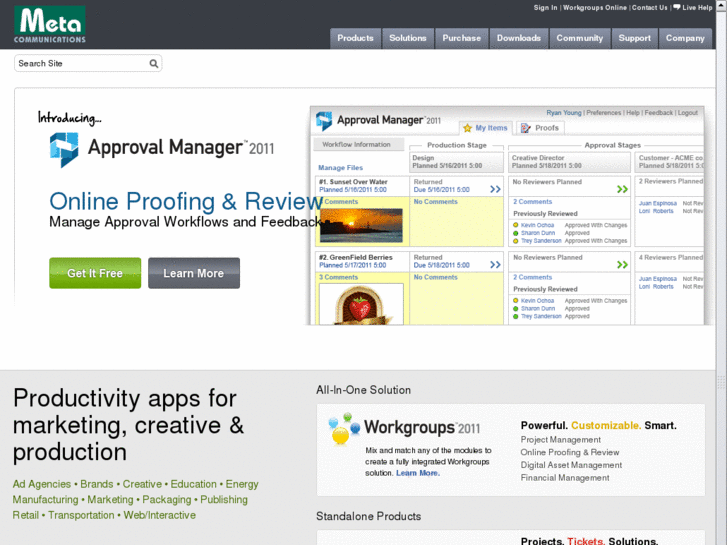Screen dimensions: 727x545
Task: Open the Products menu
Action: click(355, 38)
